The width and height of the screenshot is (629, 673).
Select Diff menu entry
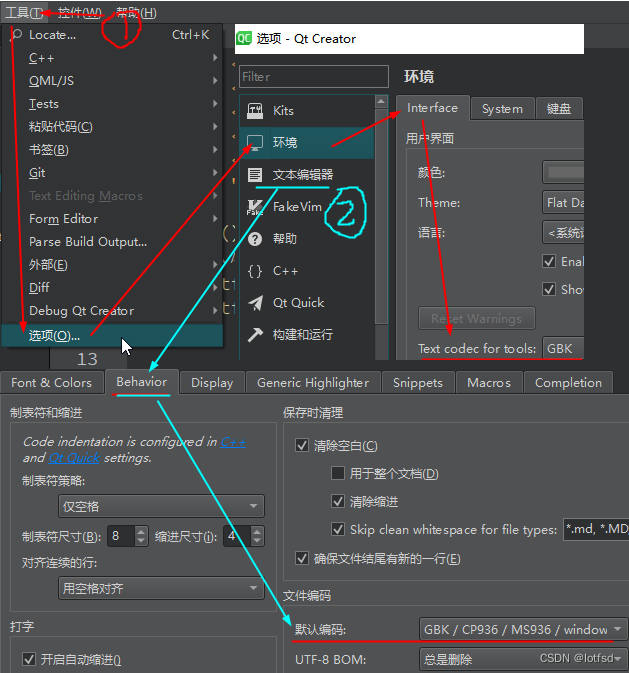(112, 288)
